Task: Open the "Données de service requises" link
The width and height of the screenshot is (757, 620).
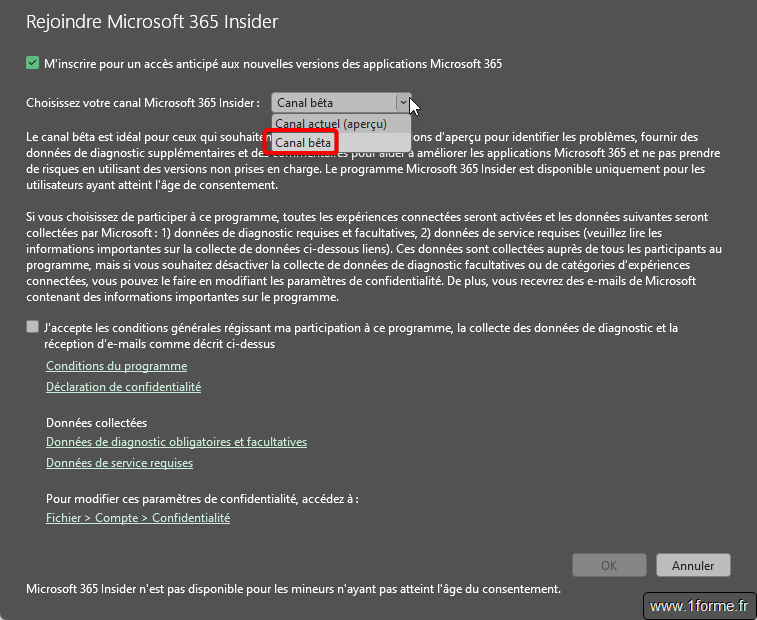Action: [x=119, y=463]
